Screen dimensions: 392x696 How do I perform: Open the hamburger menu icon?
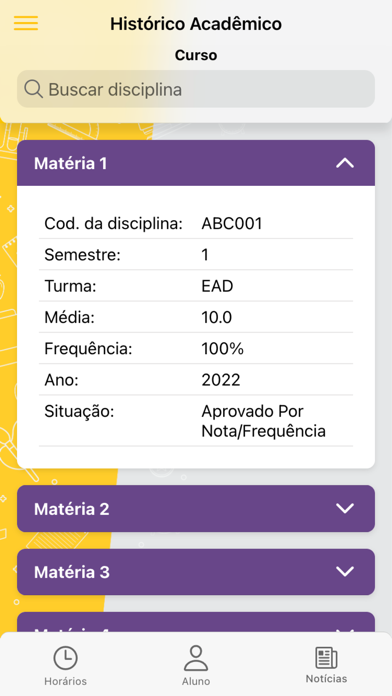click(26, 23)
